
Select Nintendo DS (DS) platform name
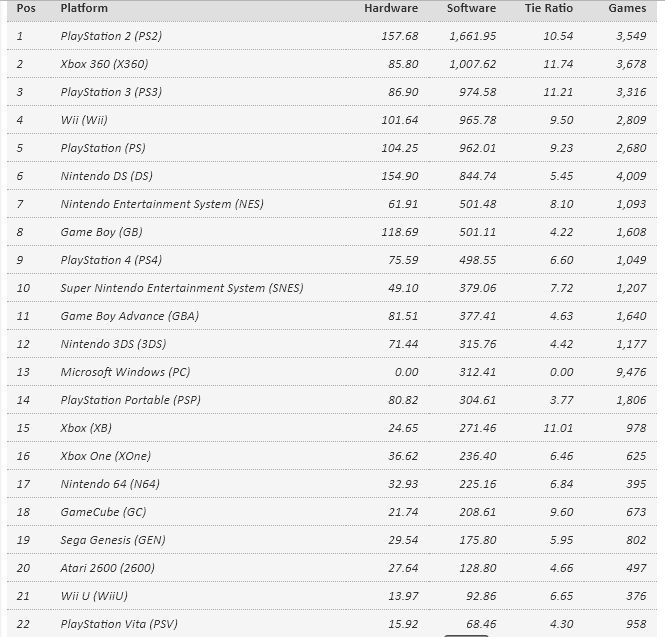point(106,176)
